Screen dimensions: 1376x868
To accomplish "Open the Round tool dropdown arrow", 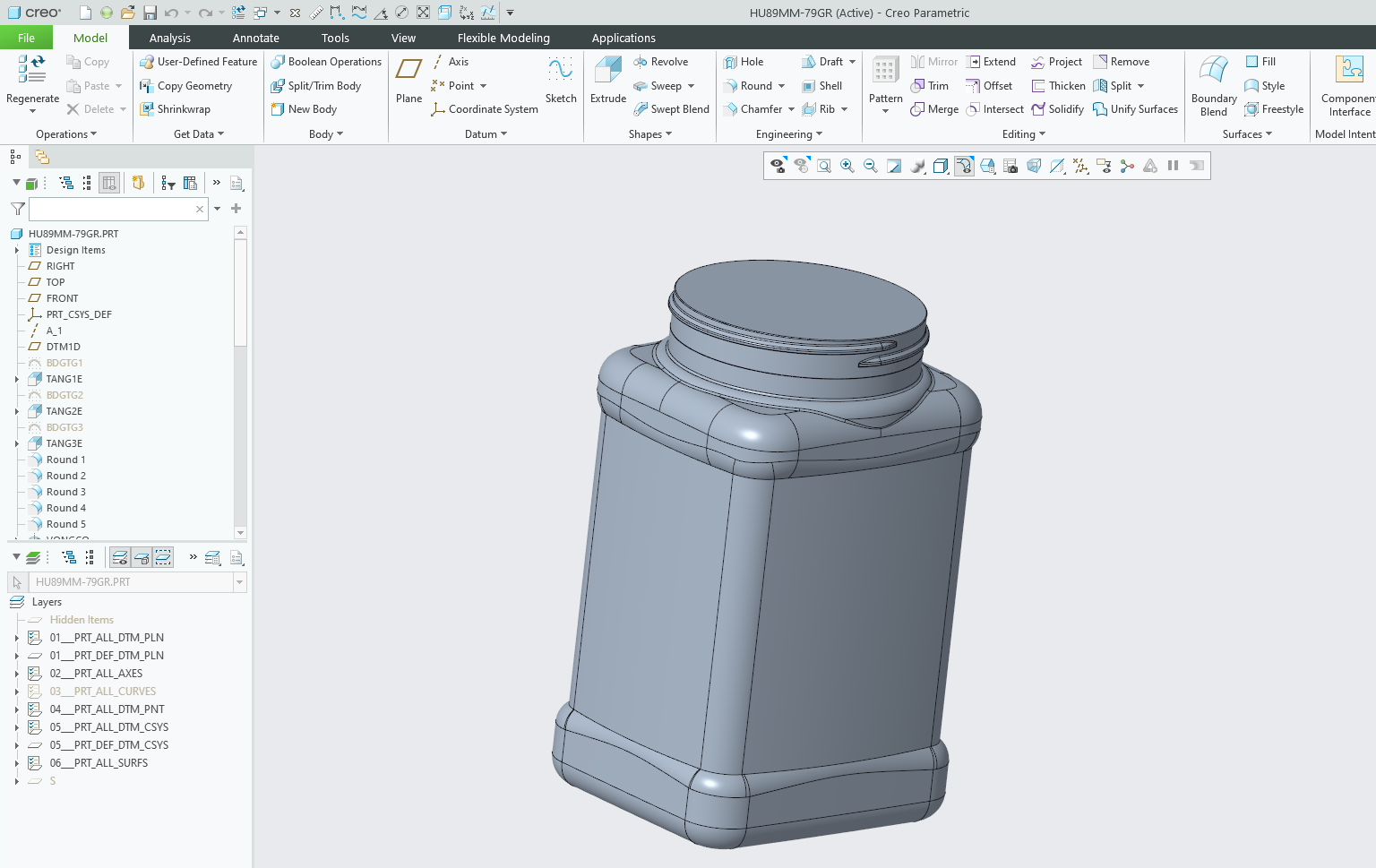I will [x=782, y=86].
